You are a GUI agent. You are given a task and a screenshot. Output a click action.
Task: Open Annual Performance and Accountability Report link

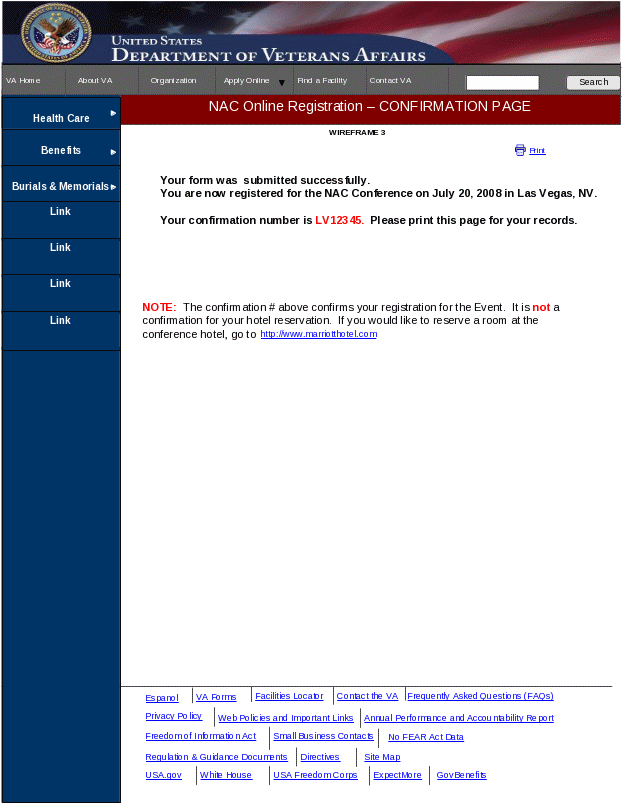(459, 718)
